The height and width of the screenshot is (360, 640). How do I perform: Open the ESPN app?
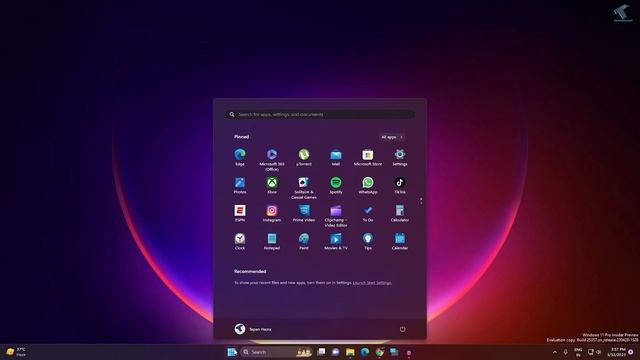tap(240, 213)
